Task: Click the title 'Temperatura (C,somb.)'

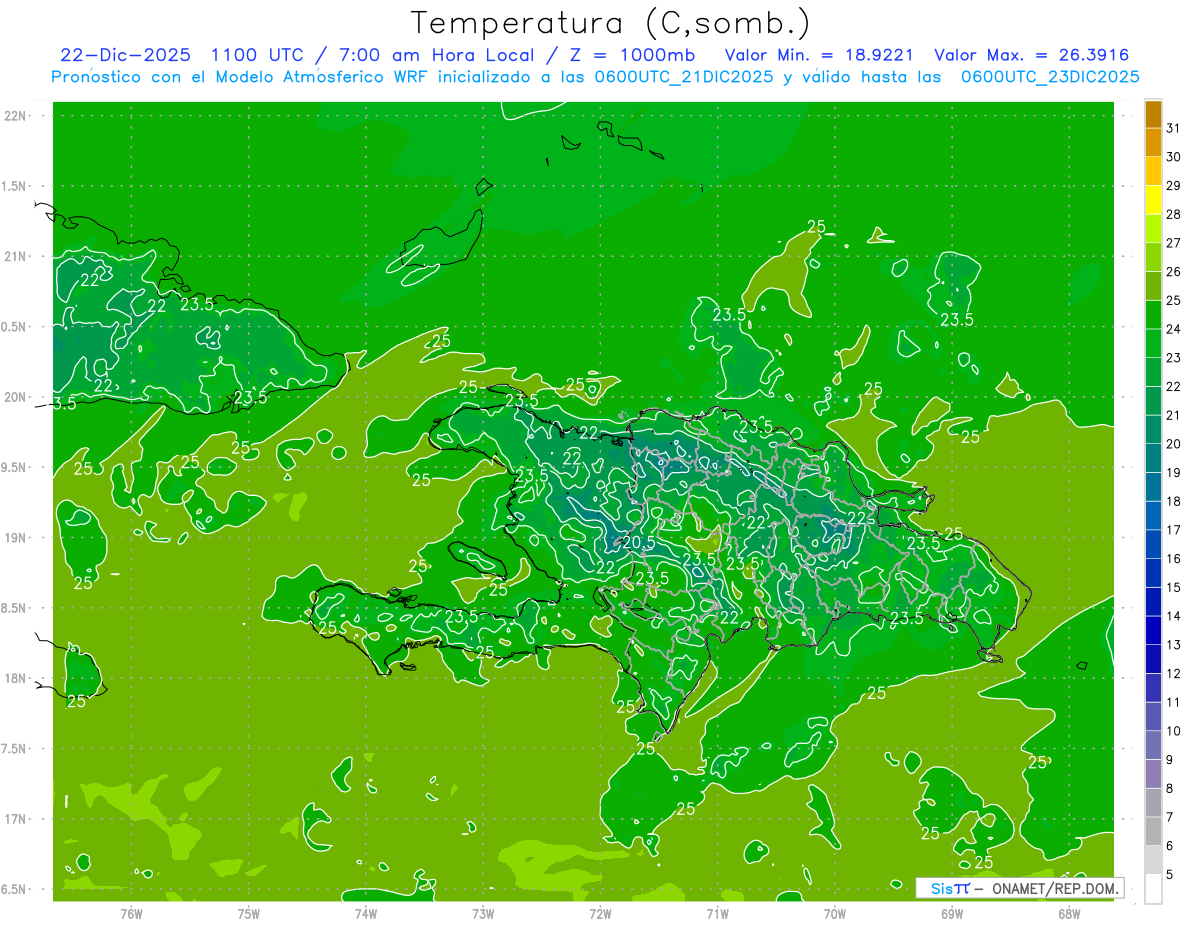Action: point(611,22)
